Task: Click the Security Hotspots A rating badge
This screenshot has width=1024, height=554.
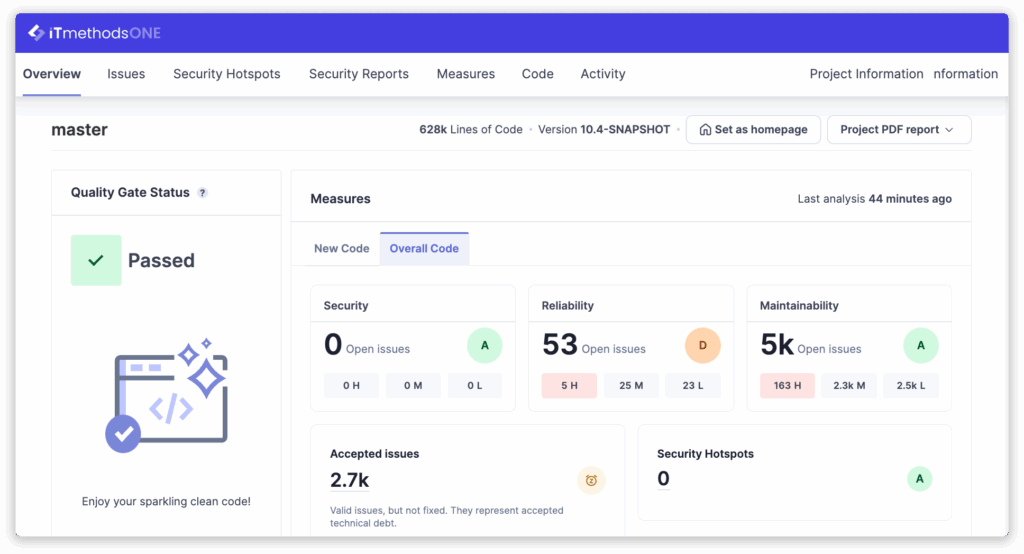Action: [x=920, y=479]
